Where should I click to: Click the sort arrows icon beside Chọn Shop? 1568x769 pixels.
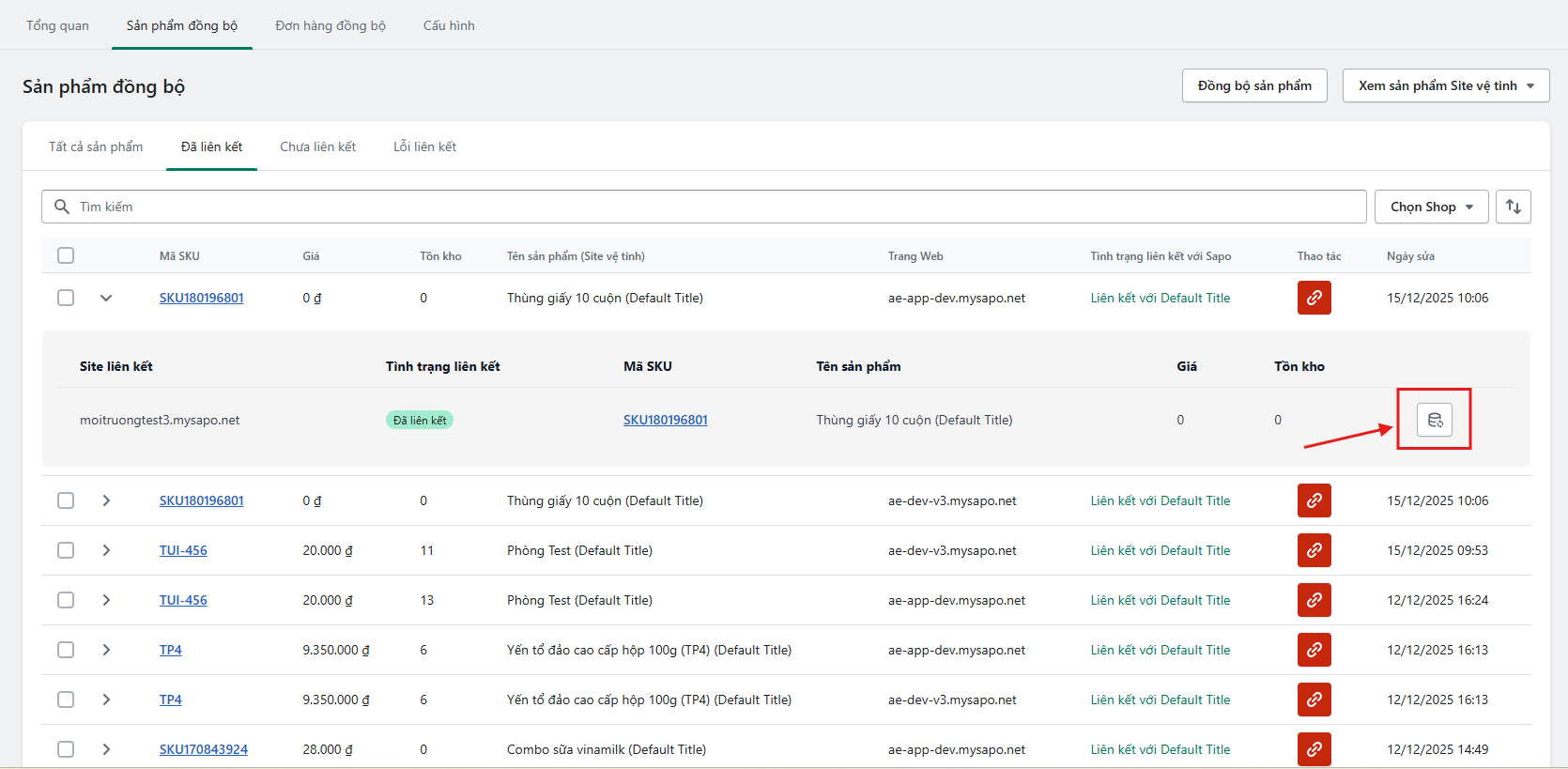click(x=1513, y=207)
